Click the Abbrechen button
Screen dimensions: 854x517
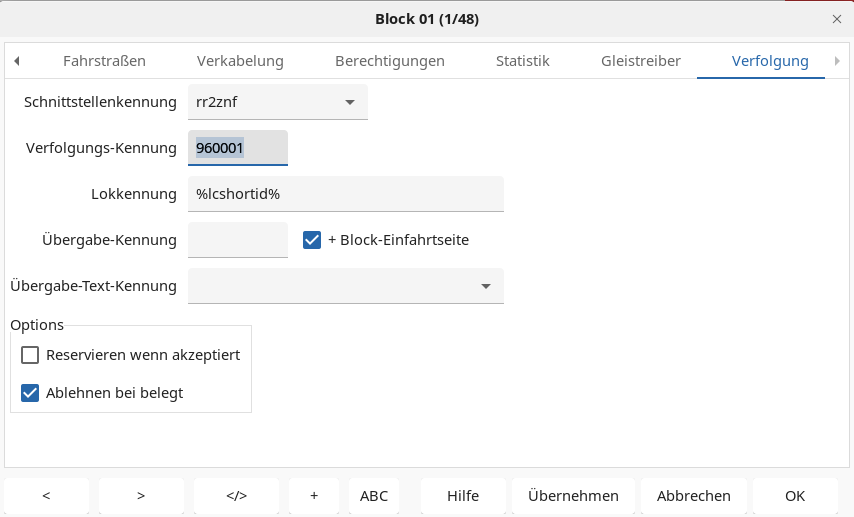pos(693,495)
